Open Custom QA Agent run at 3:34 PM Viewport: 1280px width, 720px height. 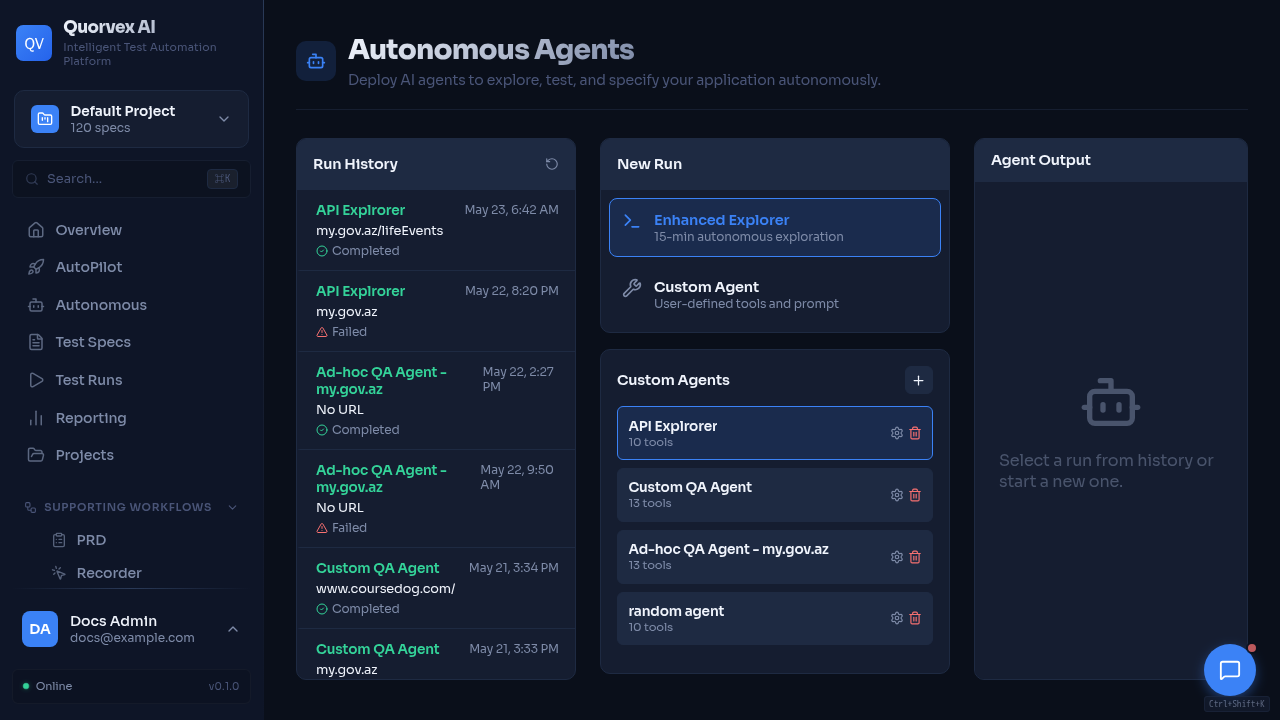436,588
